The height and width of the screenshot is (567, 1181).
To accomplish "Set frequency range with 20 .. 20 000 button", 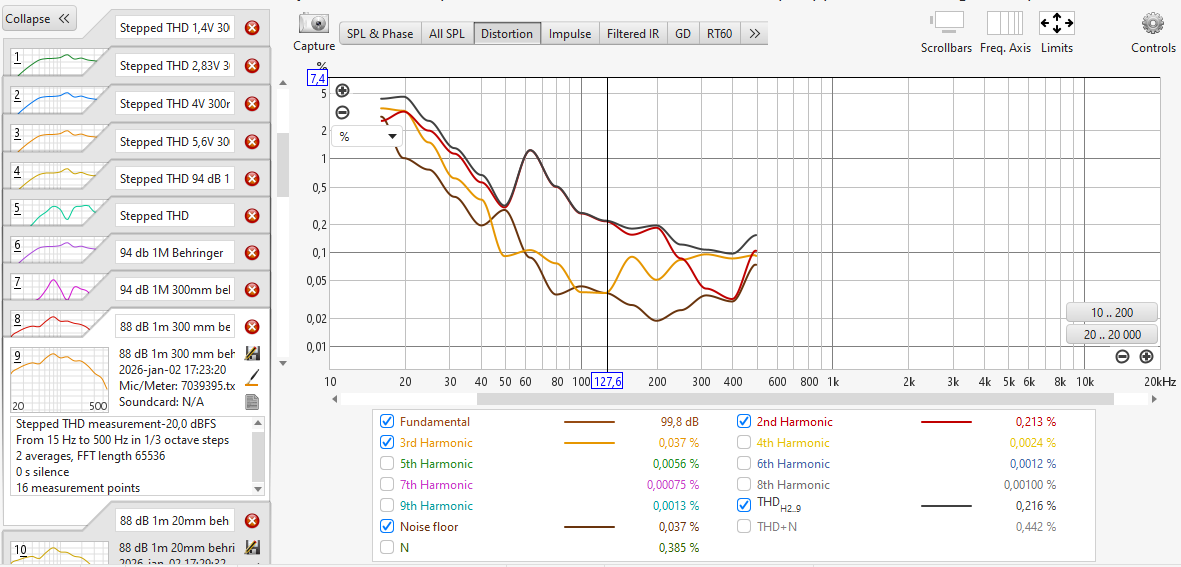I will (1111, 335).
